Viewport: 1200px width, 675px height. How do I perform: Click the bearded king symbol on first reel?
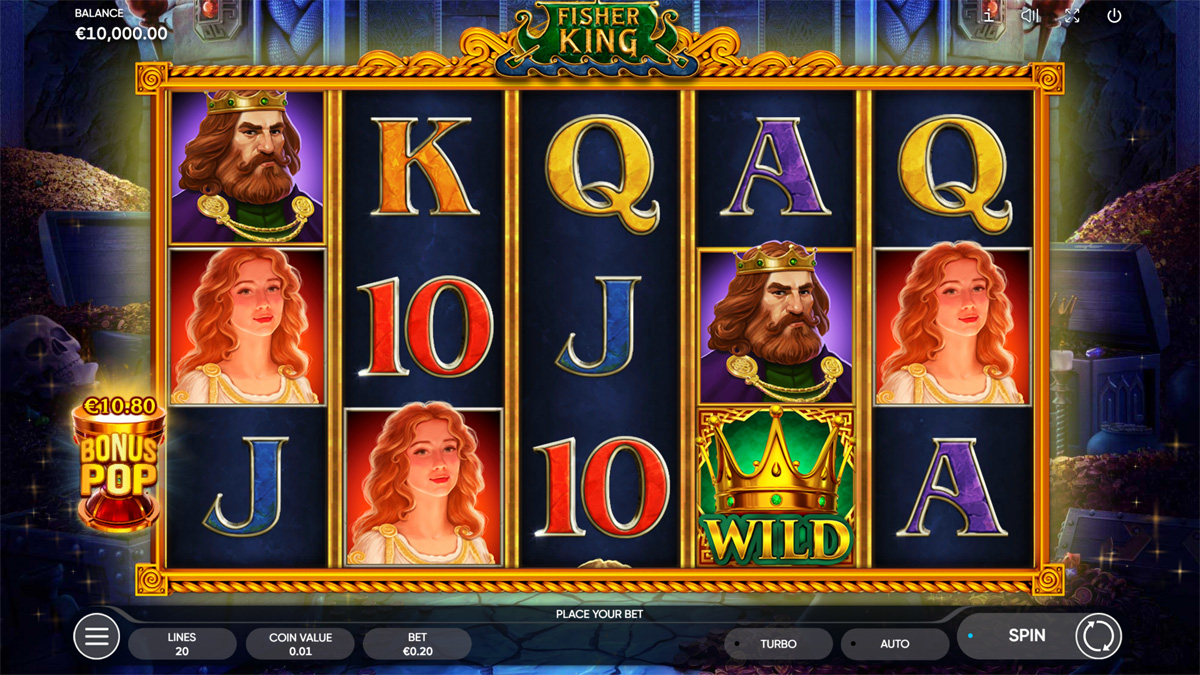coord(247,167)
